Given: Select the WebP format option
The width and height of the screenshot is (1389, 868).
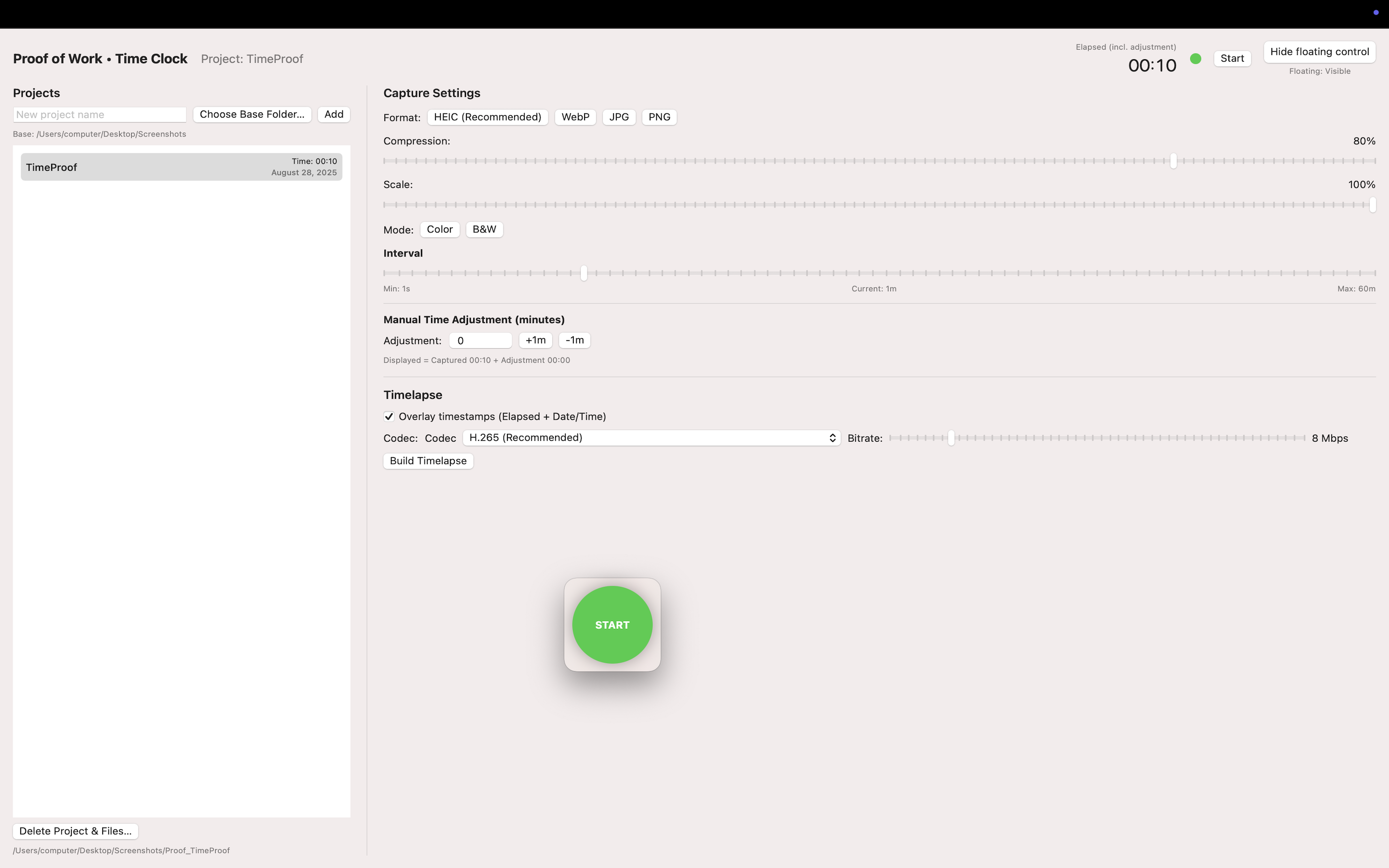Looking at the screenshot, I should click(575, 117).
